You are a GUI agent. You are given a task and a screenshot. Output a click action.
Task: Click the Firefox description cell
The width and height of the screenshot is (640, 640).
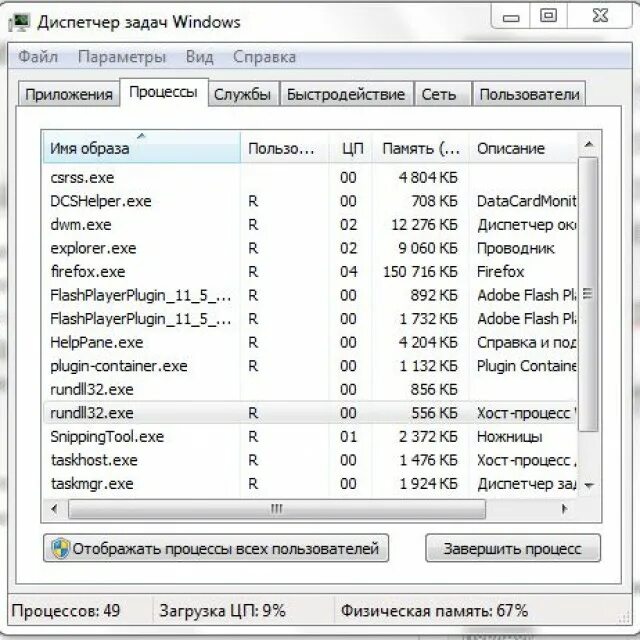click(500, 272)
